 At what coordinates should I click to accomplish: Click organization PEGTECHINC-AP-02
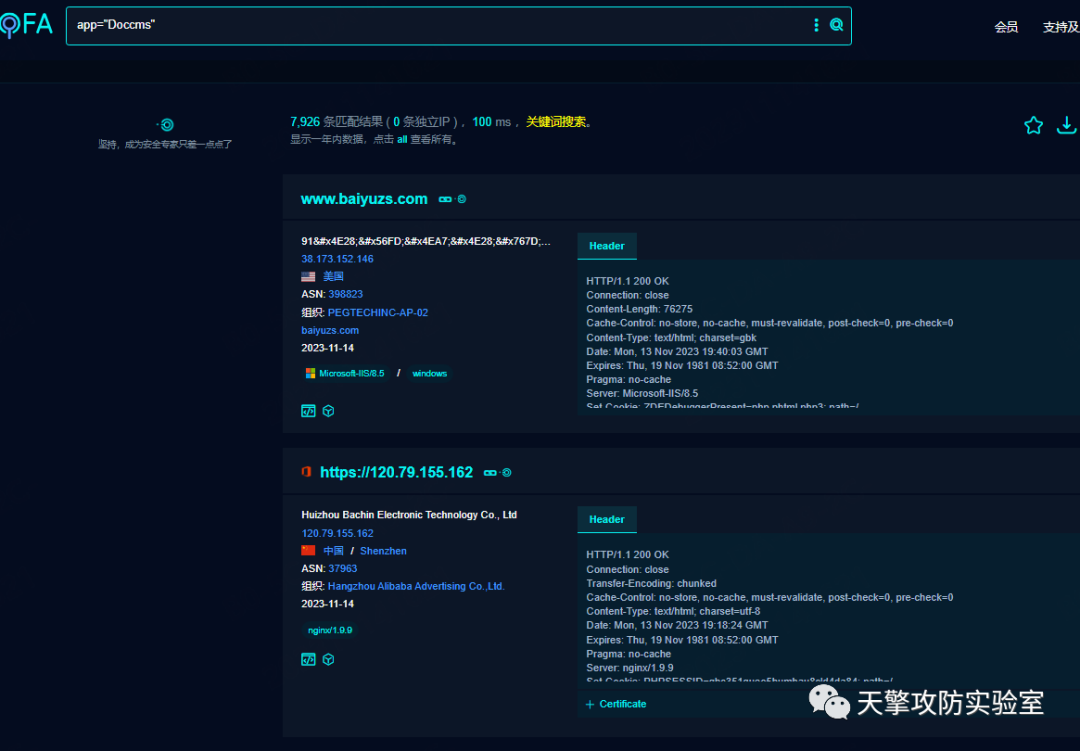(377, 312)
